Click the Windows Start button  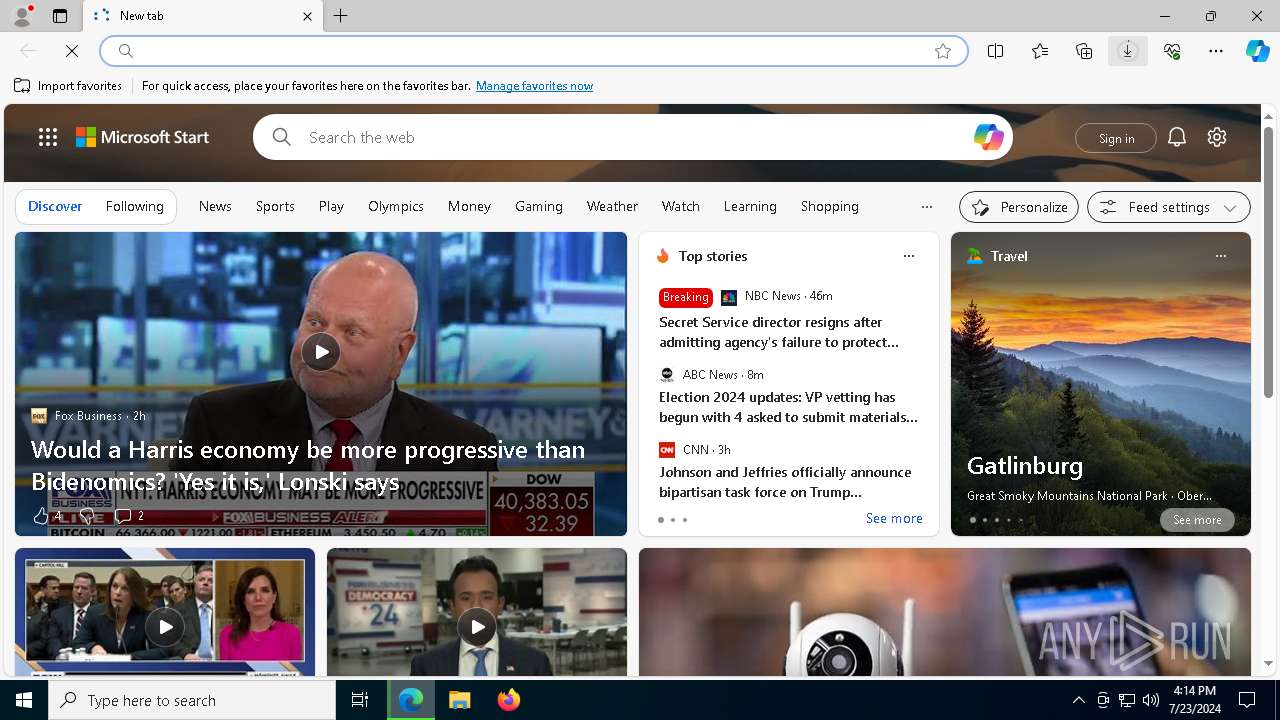24,700
